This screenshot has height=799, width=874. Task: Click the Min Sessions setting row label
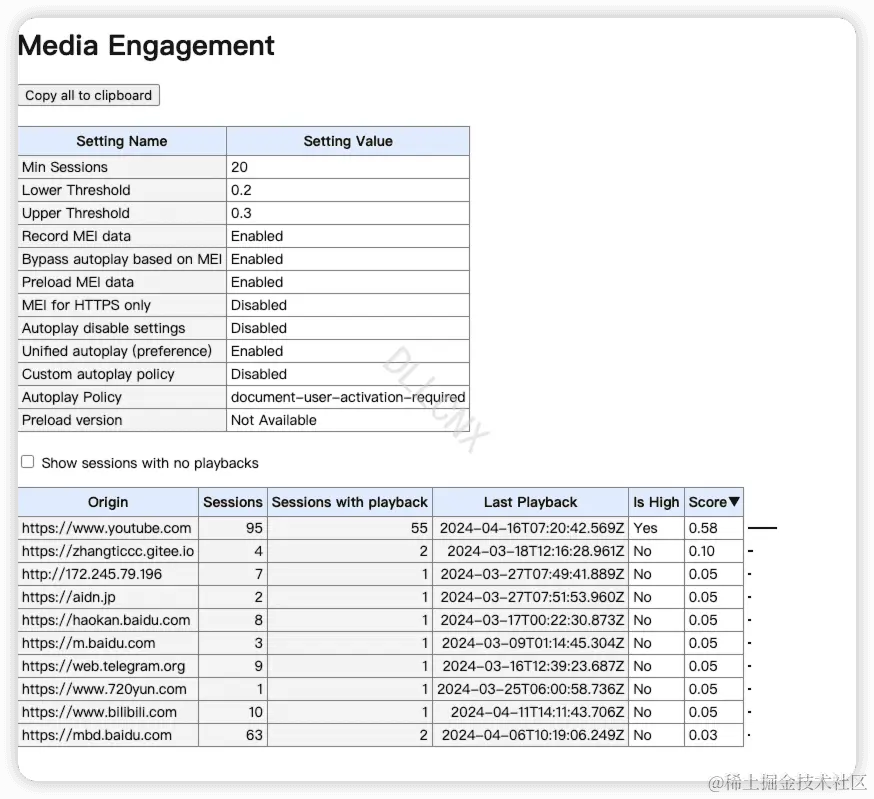(x=65, y=167)
